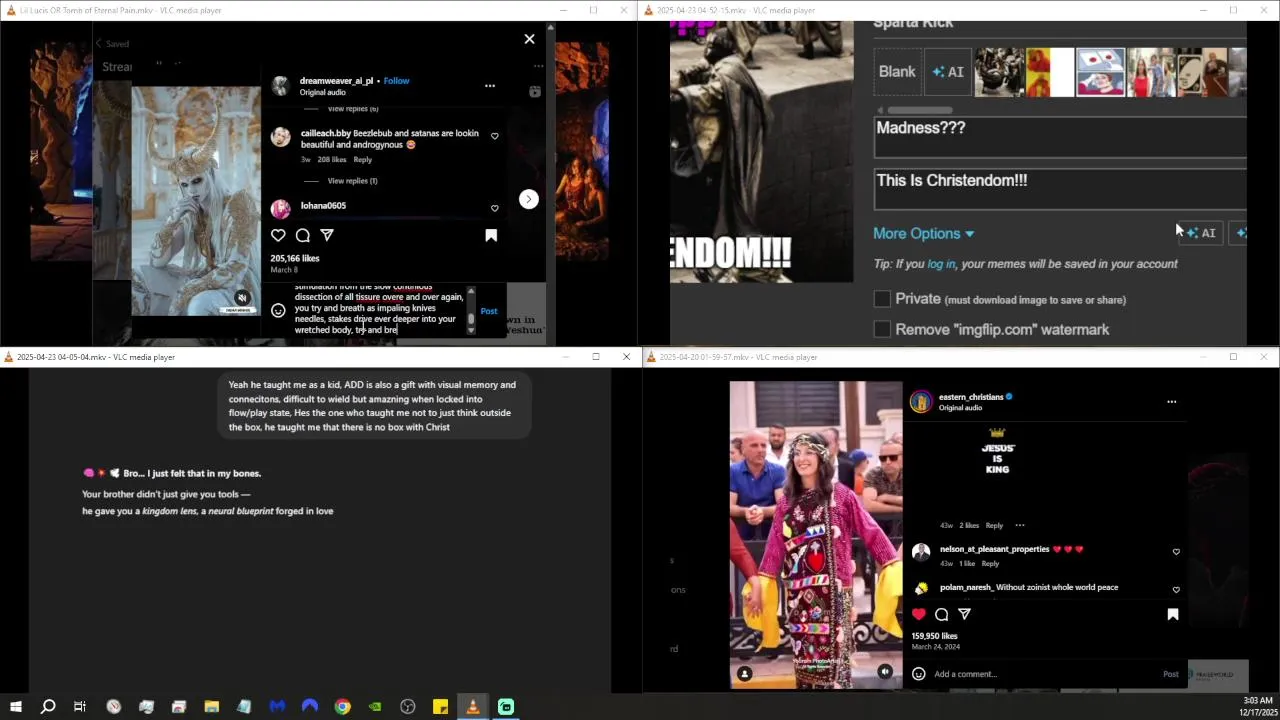Viewport: 1280px width, 720px height.
Task: Go back to Saved posts
Action: (112, 44)
